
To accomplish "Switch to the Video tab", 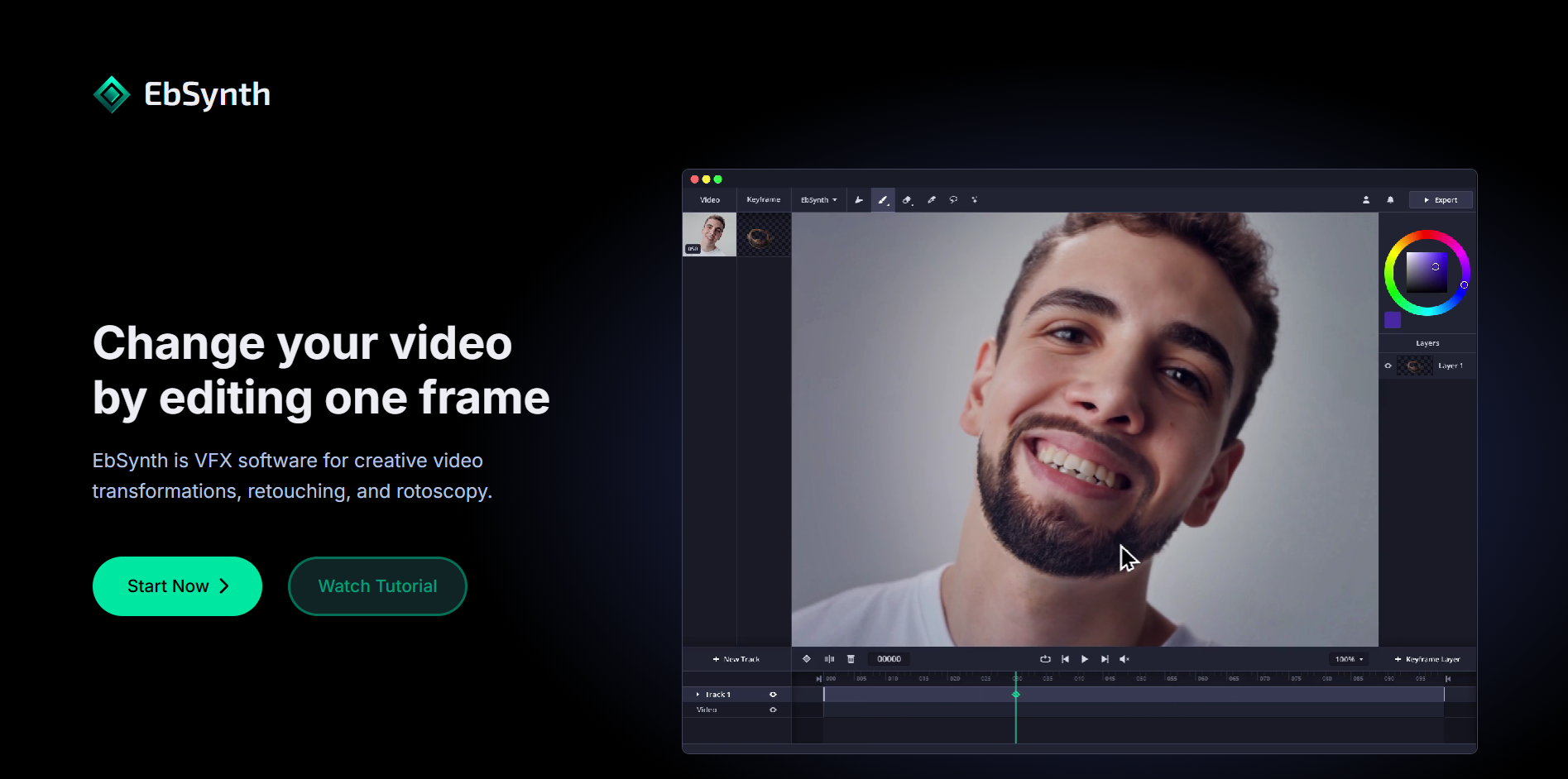I will click(709, 200).
